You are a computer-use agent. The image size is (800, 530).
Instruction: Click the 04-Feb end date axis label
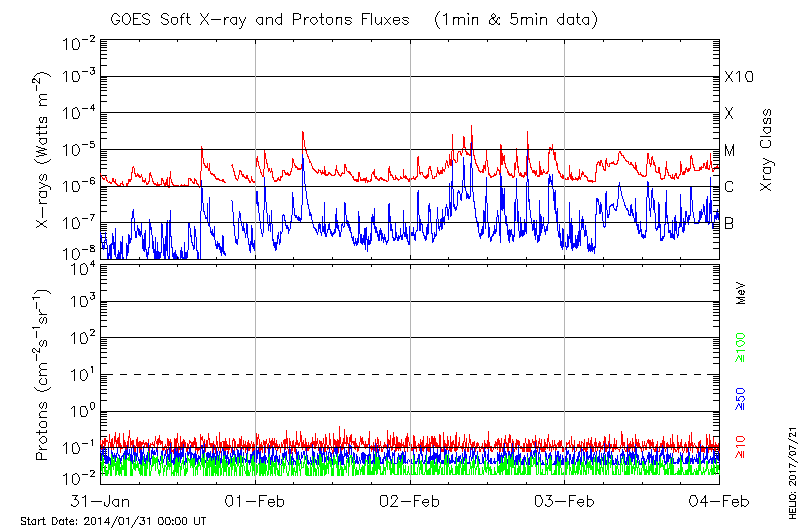coord(718,499)
